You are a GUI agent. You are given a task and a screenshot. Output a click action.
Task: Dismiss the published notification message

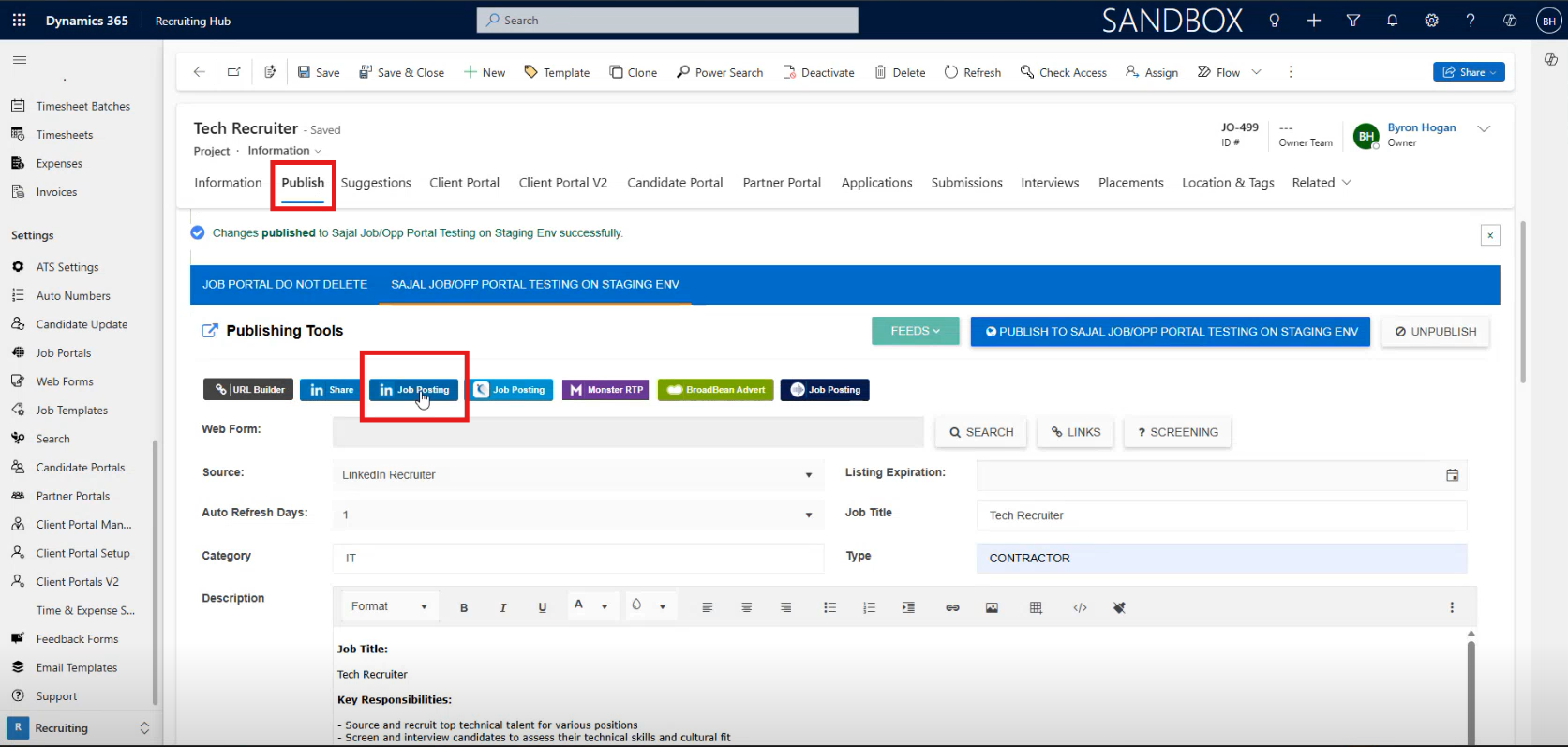pyautogui.click(x=1490, y=235)
